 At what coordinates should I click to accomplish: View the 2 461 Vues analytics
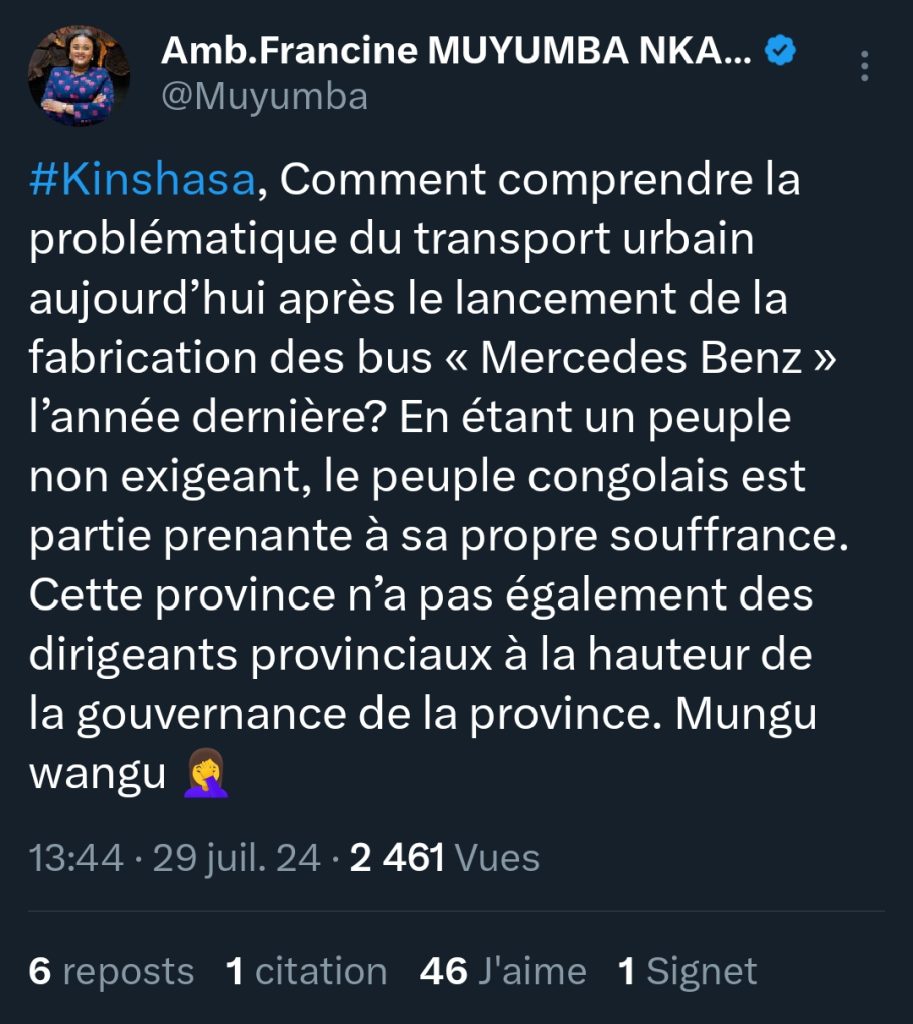coord(444,858)
